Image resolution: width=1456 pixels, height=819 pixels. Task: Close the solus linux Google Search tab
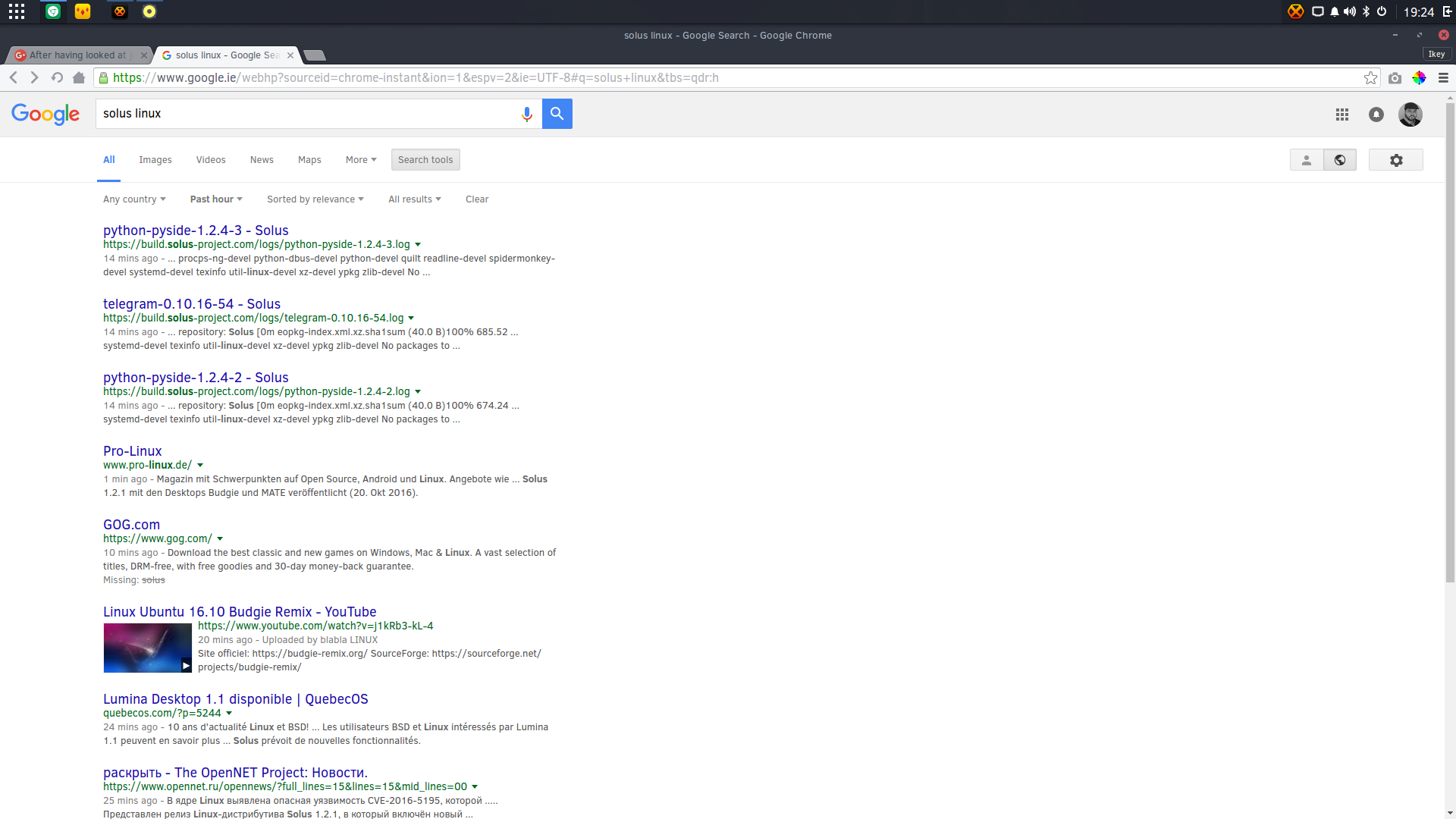click(290, 55)
